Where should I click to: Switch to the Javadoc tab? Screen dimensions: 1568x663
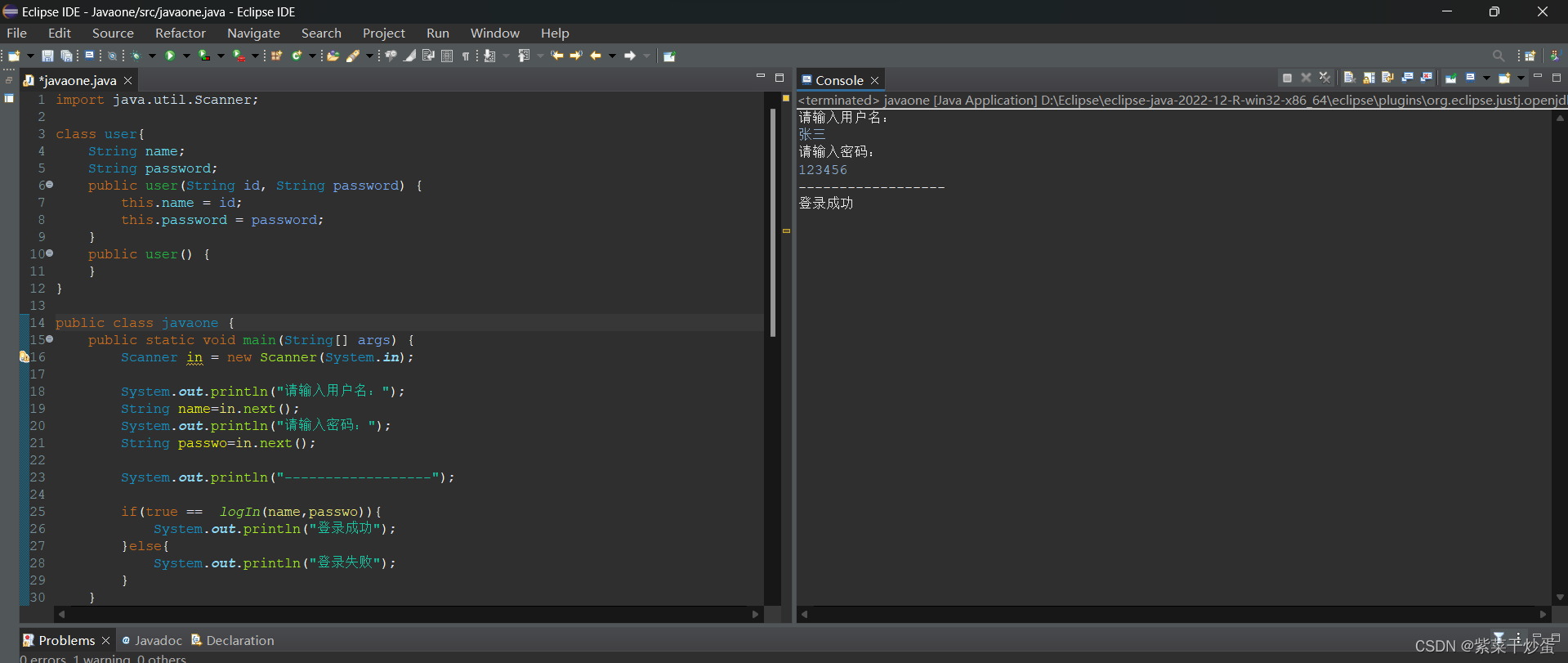pos(152,640)
